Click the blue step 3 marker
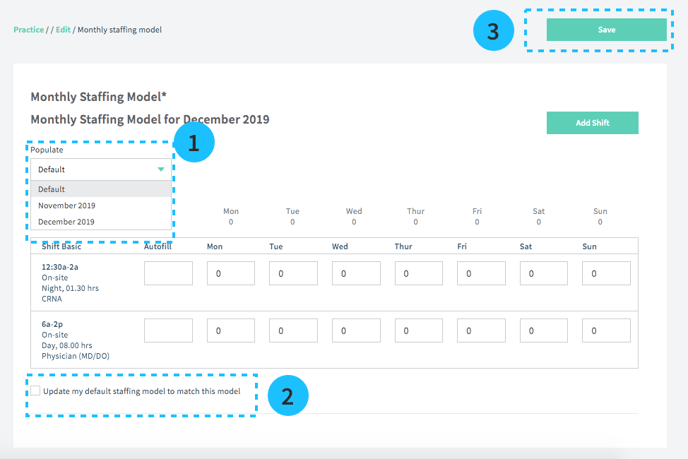This screenshot has height=459, width=688. 493,31
